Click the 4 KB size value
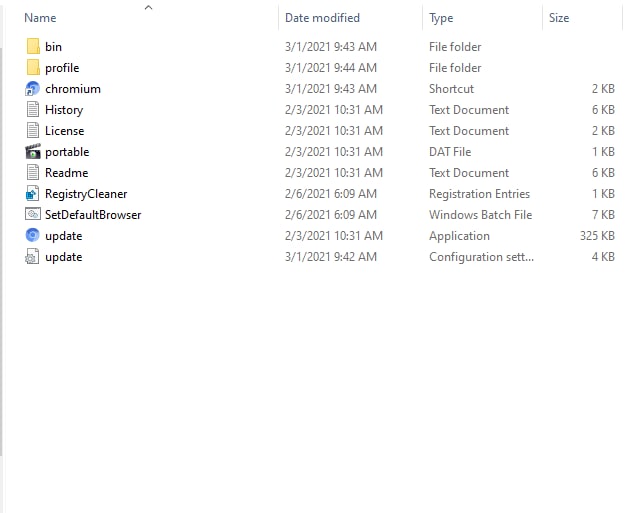Screen dimensions: 628x513 (603, 257)
